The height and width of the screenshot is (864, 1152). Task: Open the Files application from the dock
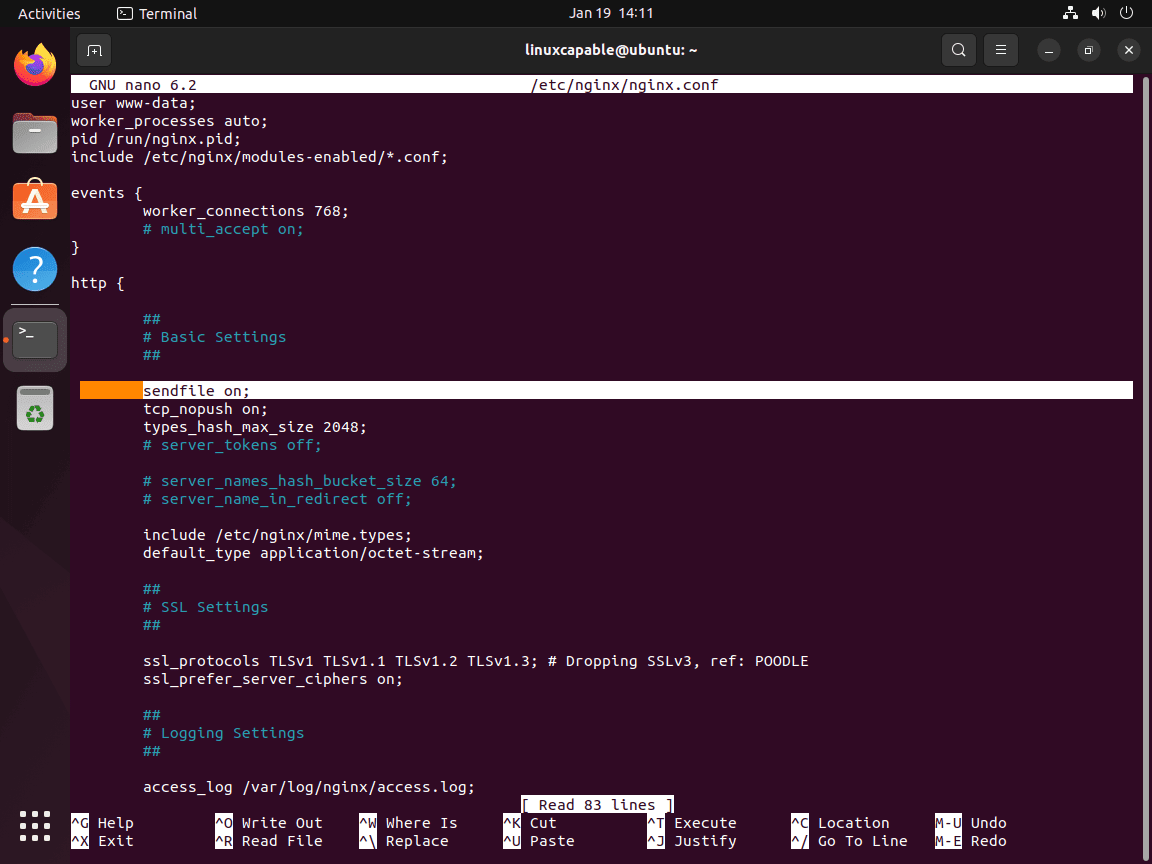tap(35, 133)
